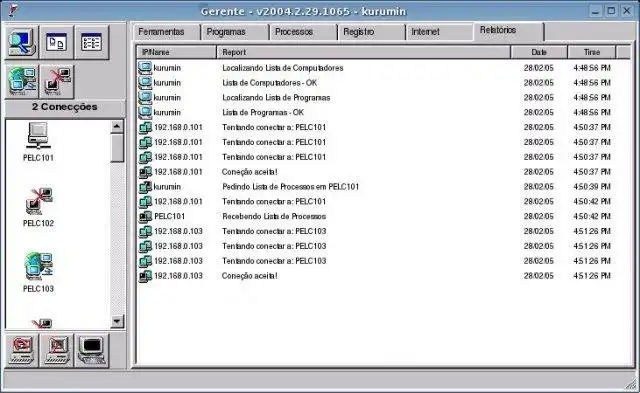The width and height of the screenshot is (640, 393).
Task: Click the window resize grip at bottom-right
Action: click(632, 385)
